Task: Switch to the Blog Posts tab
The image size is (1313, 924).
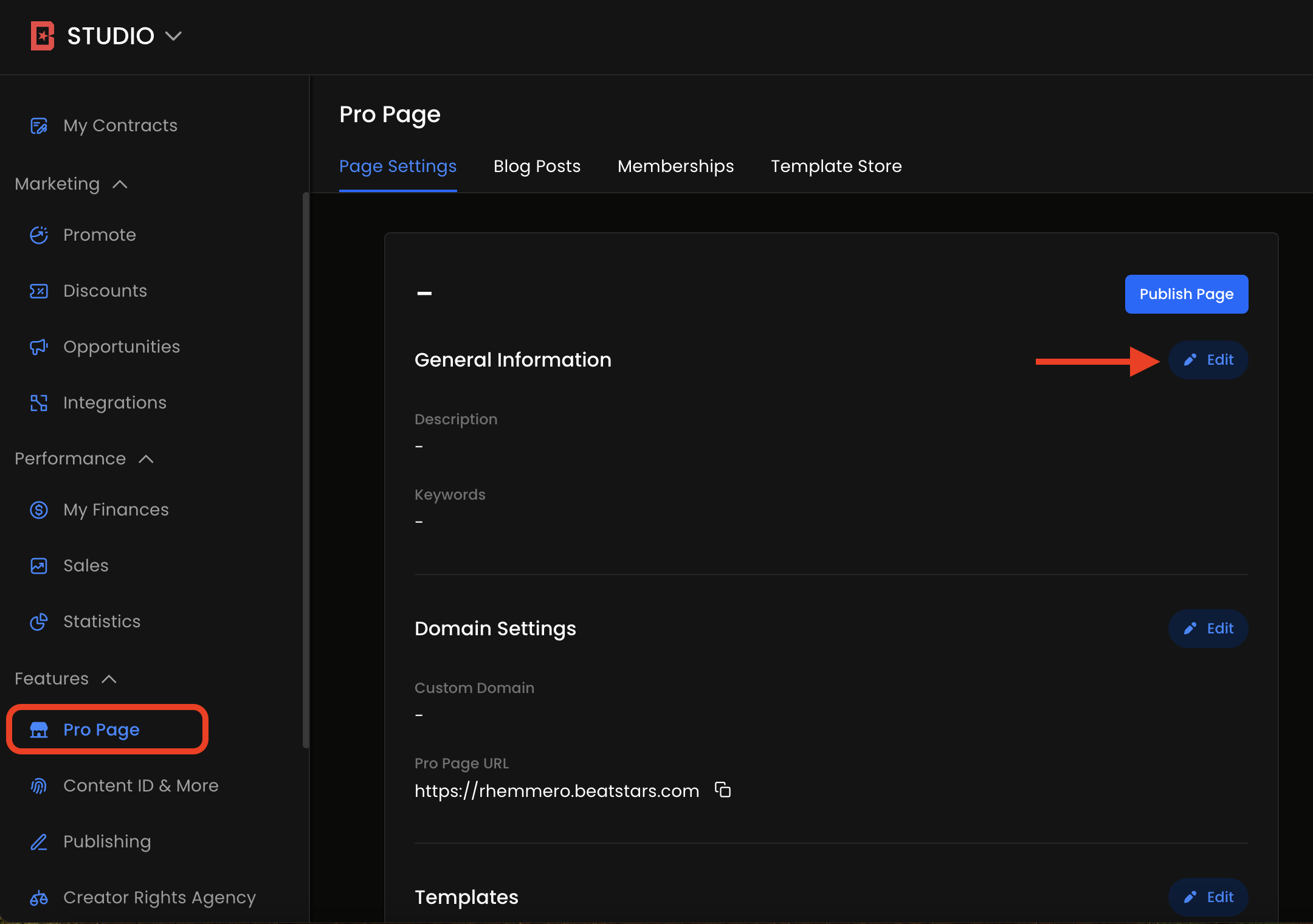Action: tap(537, 166)
